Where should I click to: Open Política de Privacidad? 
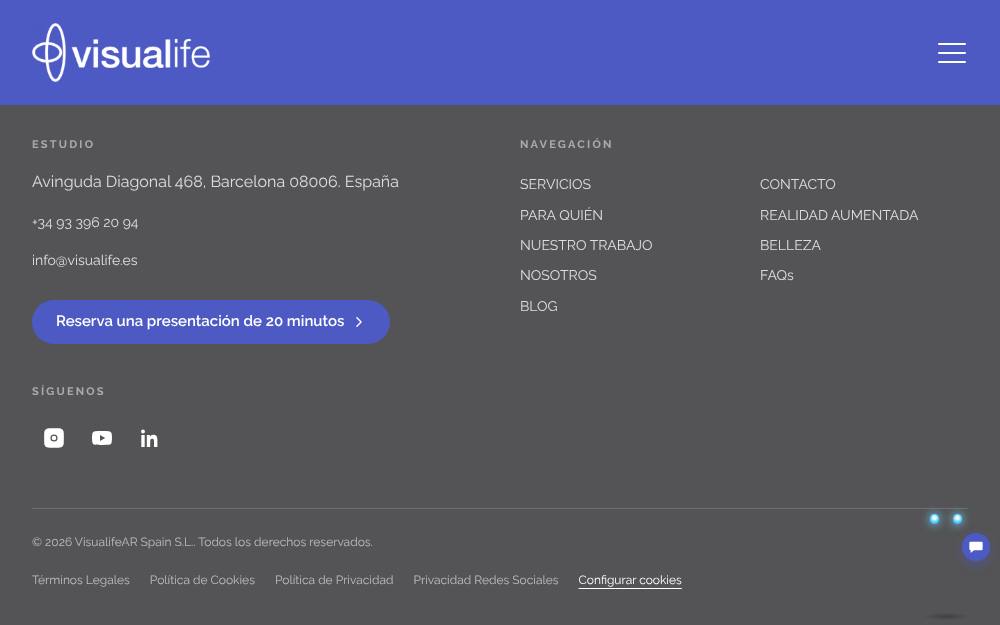point(334,580)
